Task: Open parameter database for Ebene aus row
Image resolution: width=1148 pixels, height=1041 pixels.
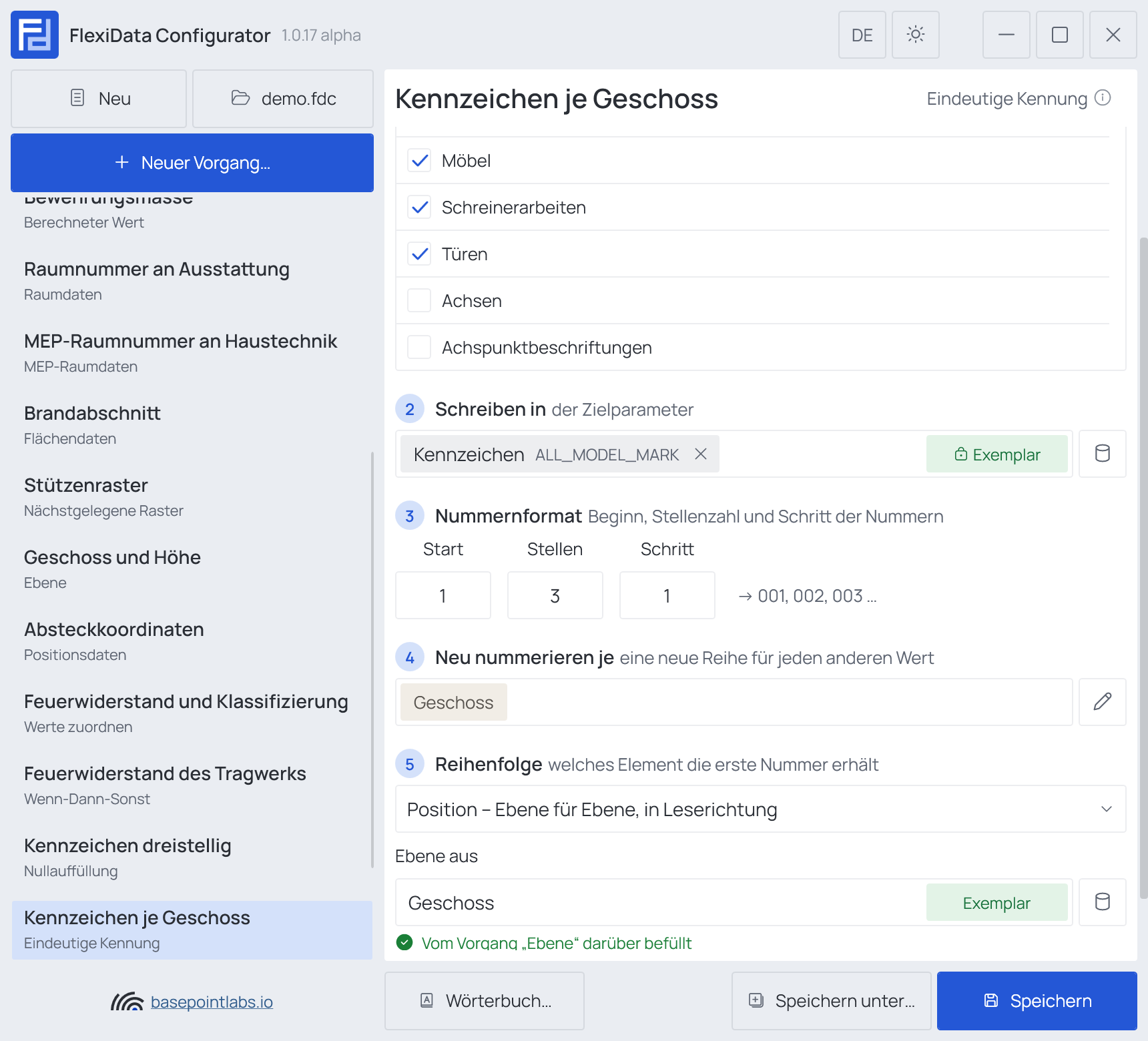Action: 1103,902
